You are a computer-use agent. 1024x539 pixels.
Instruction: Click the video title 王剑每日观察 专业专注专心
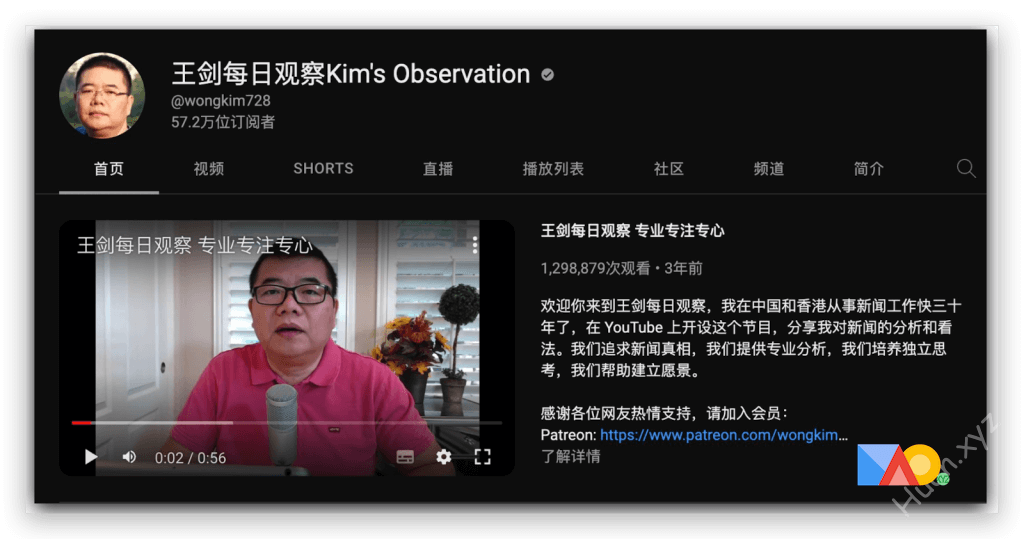[632, 231]
